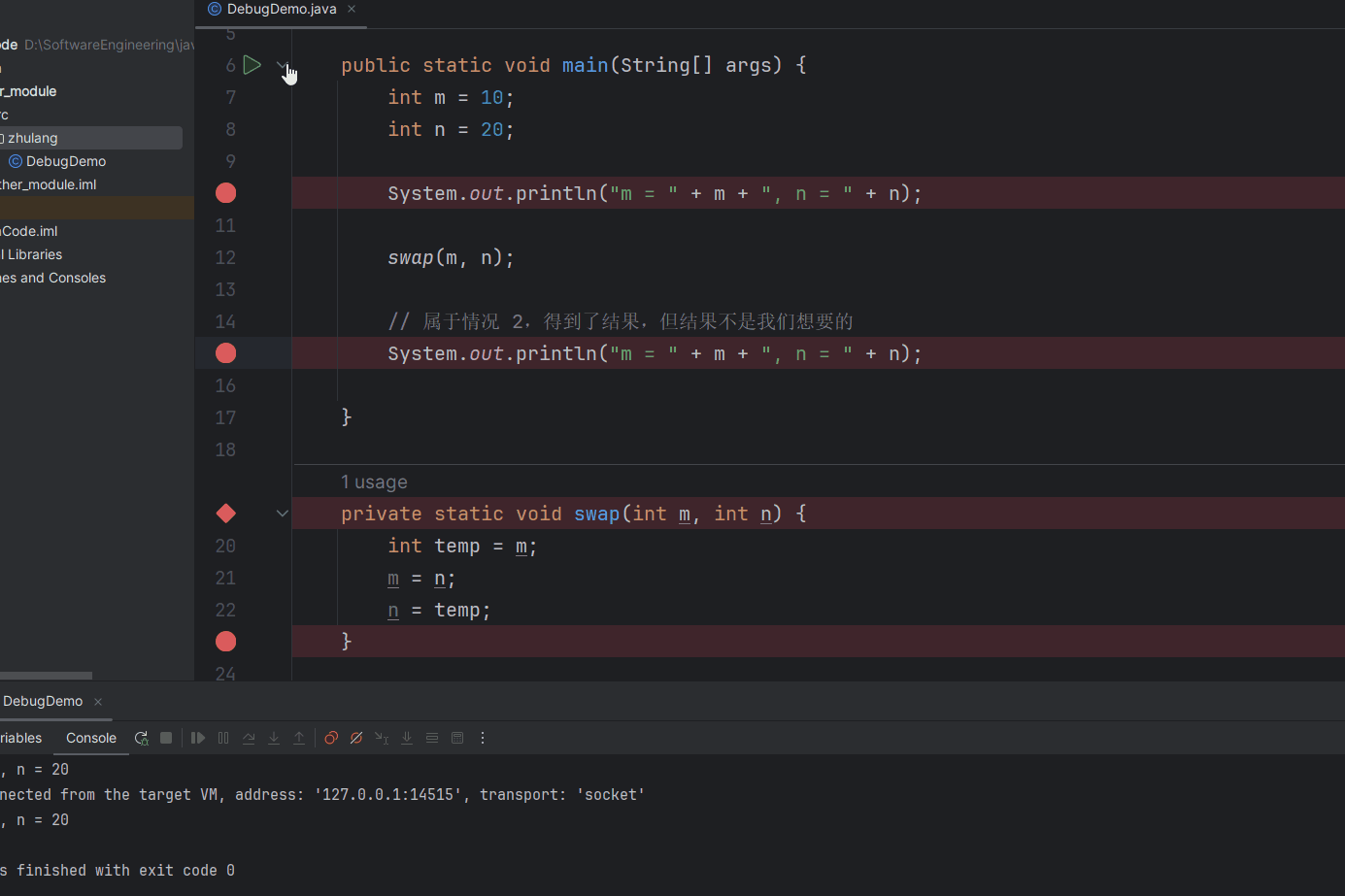Open the debug toolbar more options menu
Viewport: 1345px width, 896px height.
point(483,738)
